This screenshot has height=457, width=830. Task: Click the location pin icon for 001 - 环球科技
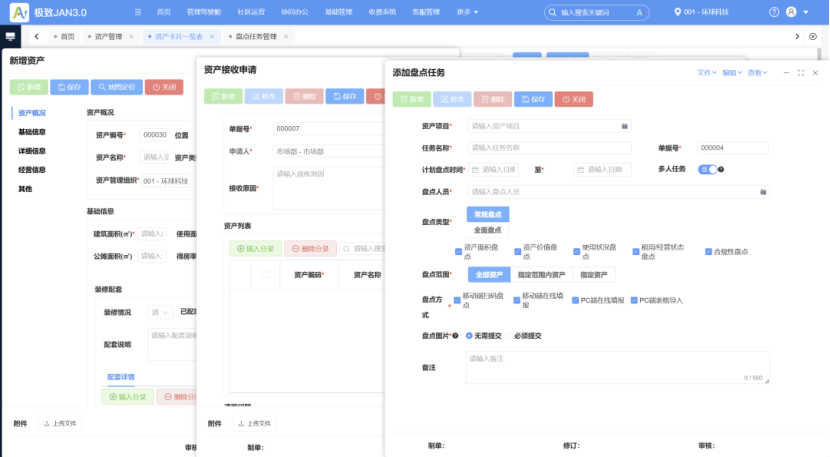coord(677,12)
